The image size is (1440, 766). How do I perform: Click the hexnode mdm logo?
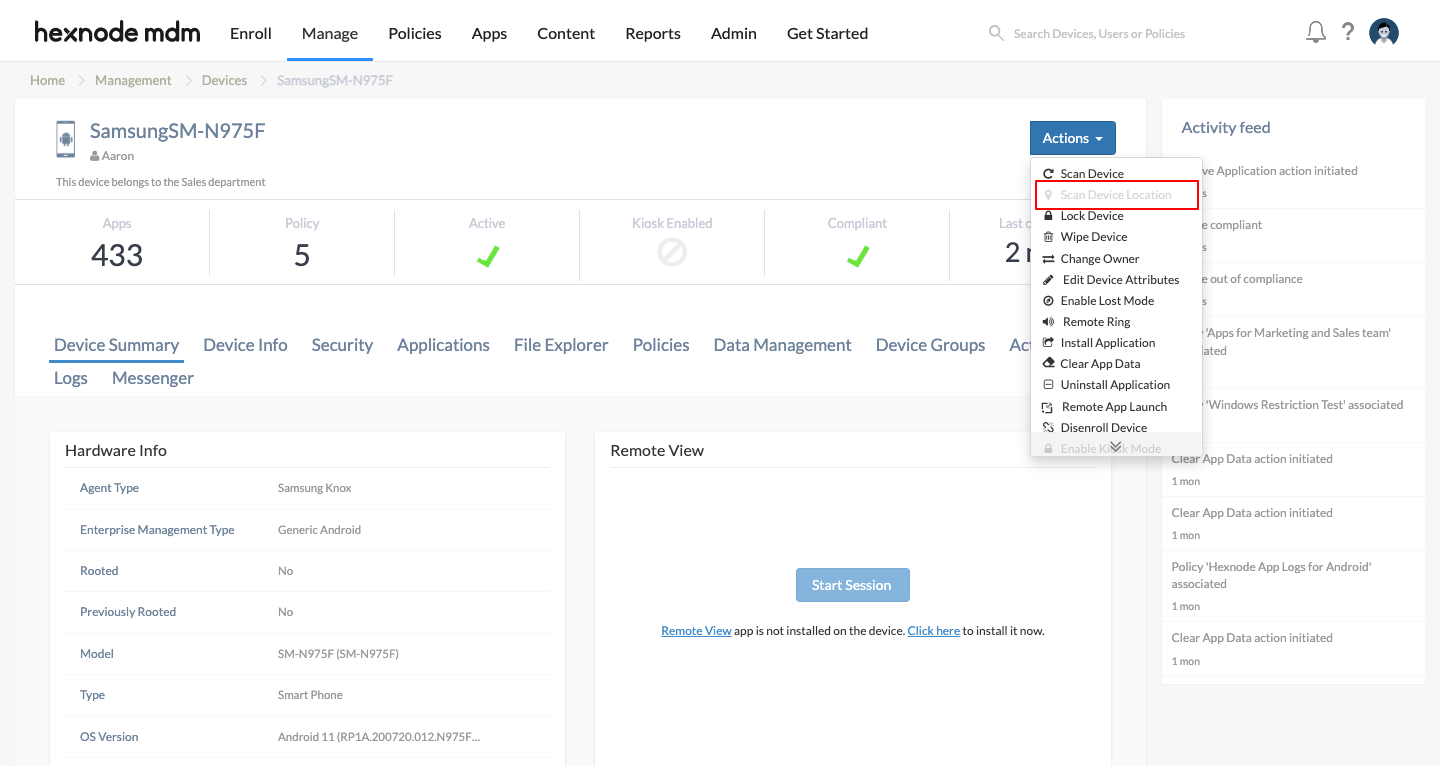click(117, 33)
